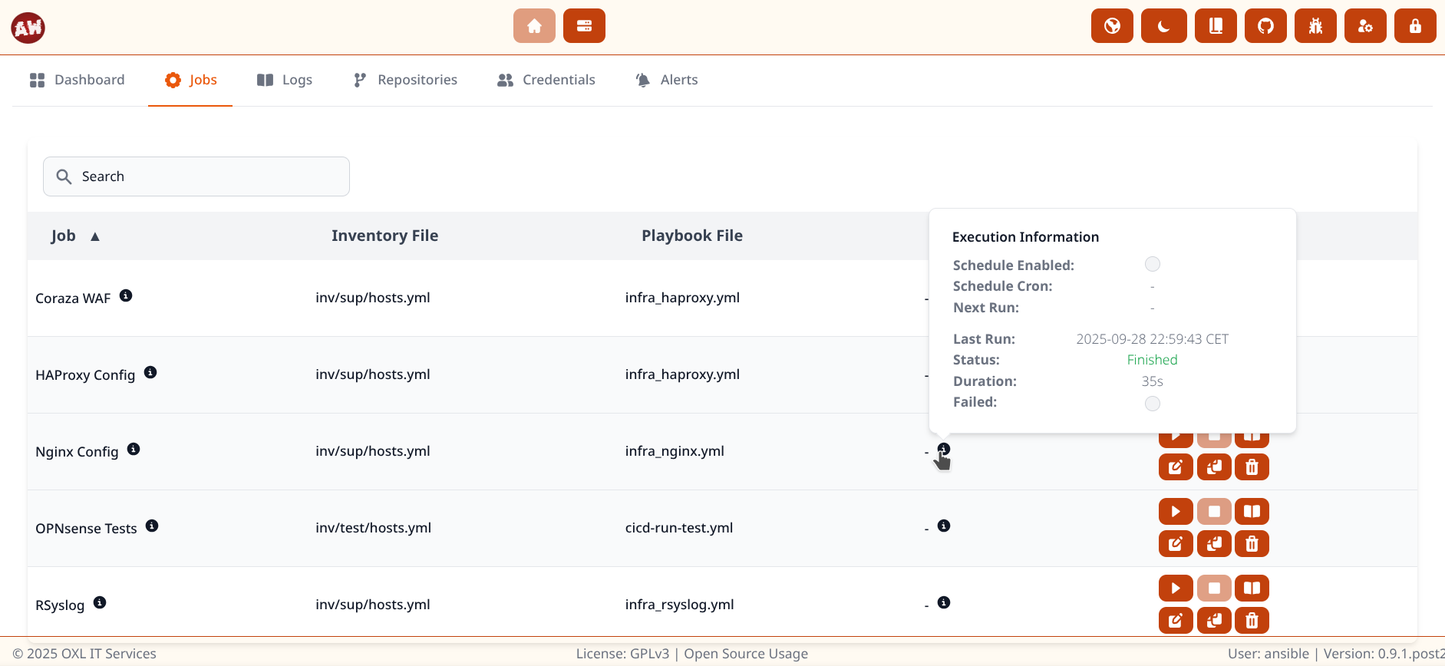
Task: Report a bug via the bug icon
Action: coord(1315,25)
